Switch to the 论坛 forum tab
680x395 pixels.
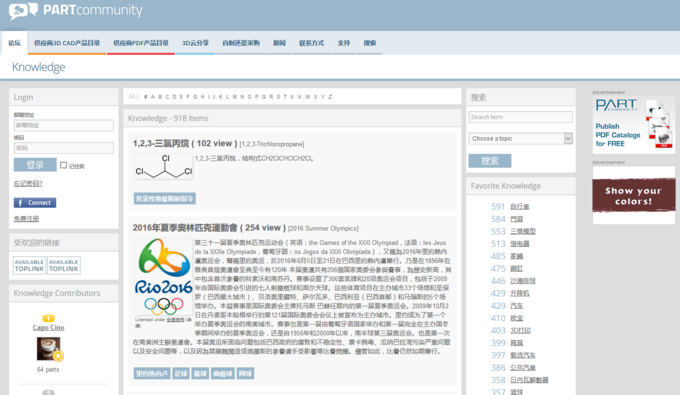click(14, 43)
